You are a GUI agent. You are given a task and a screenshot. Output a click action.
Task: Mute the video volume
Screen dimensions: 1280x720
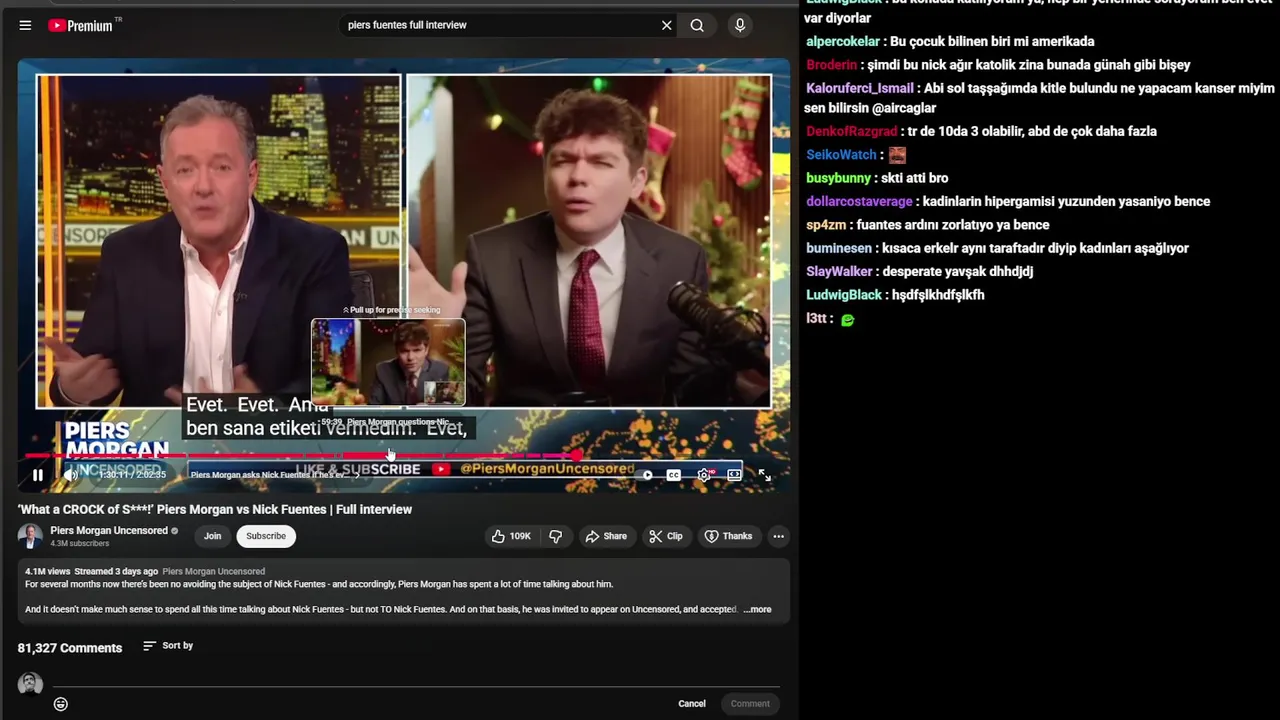point(71,475)
